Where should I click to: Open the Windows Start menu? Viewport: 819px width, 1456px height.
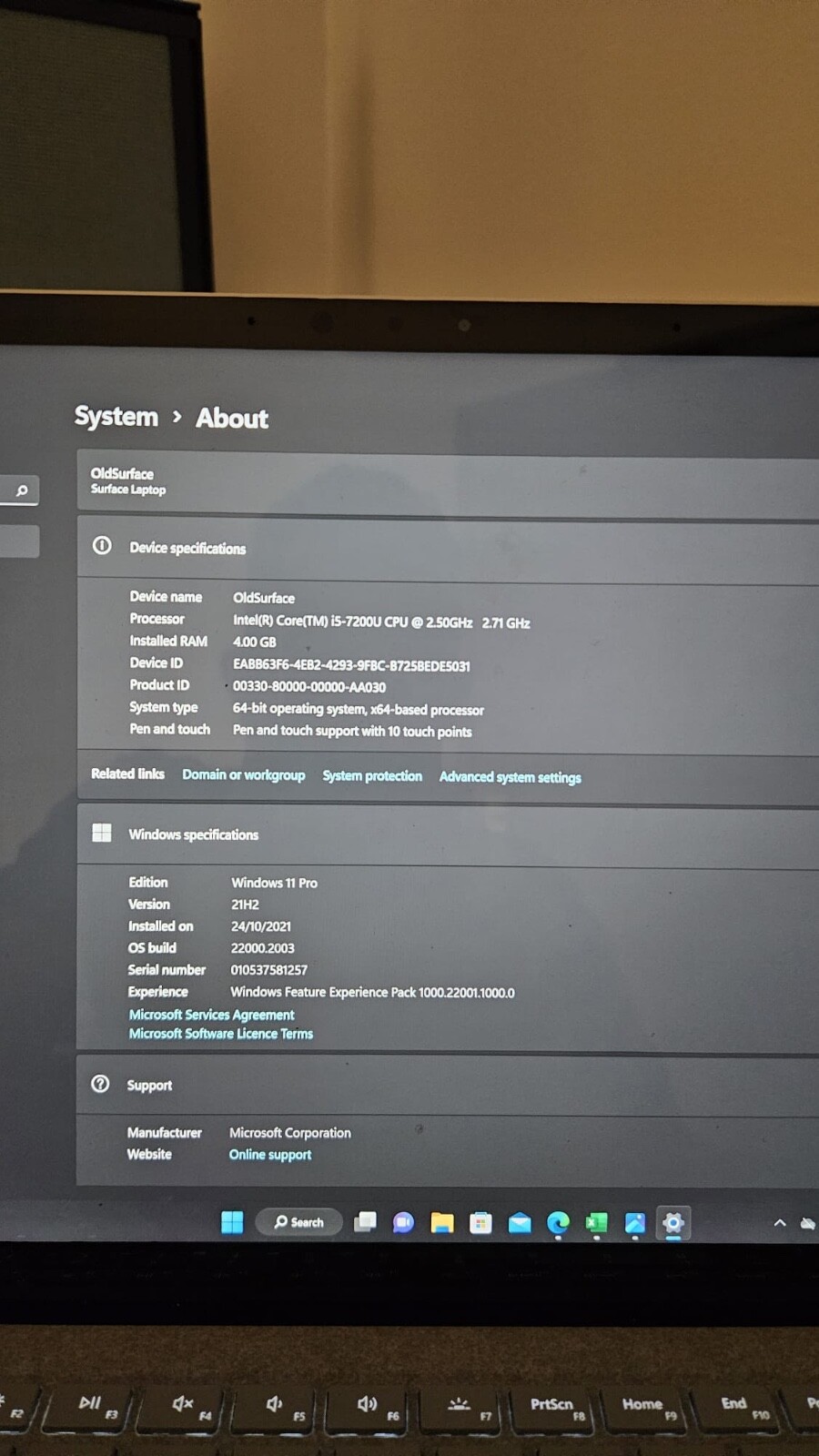pyautogui.click(x=232, y=1222)
